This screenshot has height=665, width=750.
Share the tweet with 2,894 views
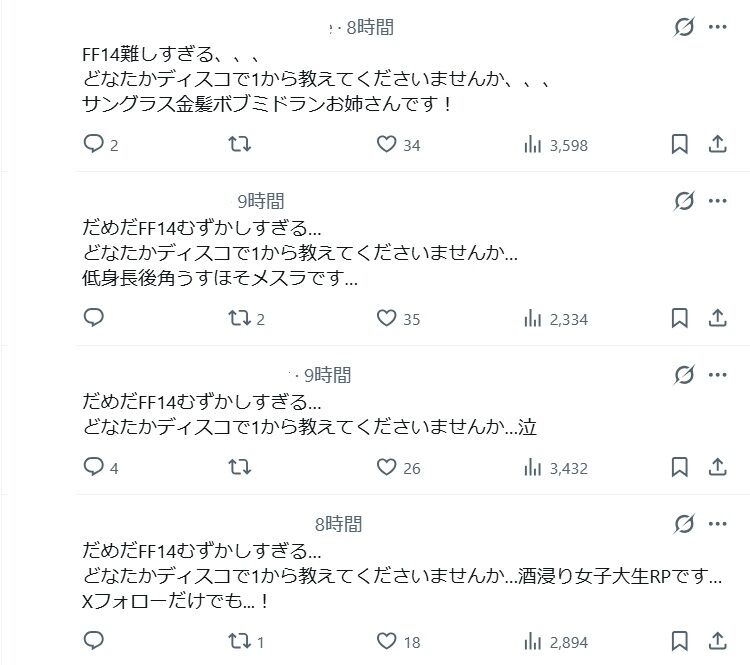(x=717, y=641)
